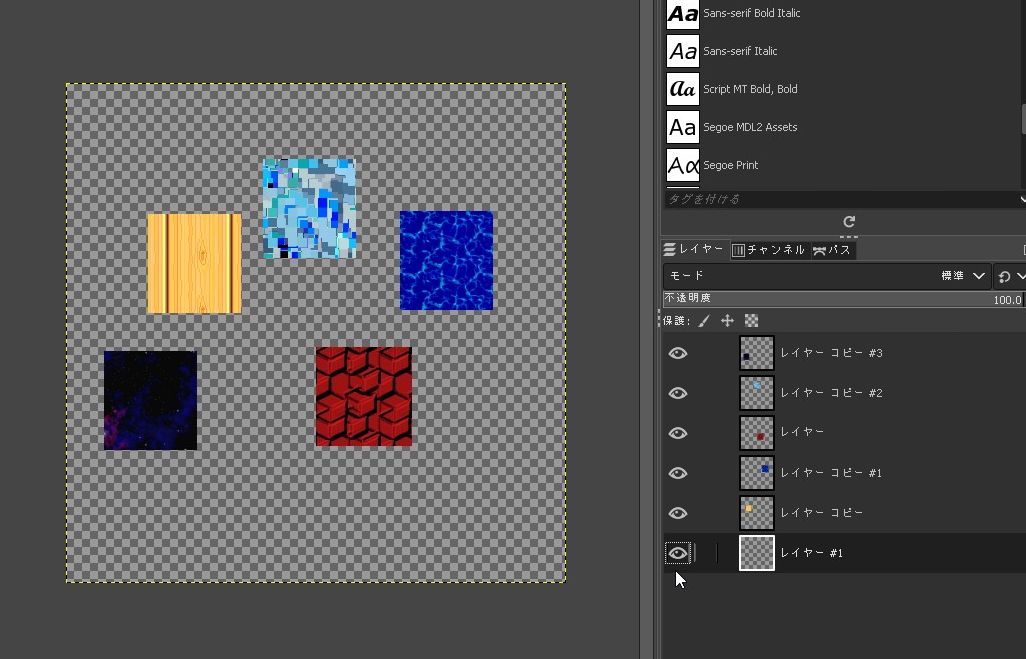This screenshot has height=659, width=1026.
Task: Enable the paintbrush lock-pixels protection icon
Action: coord(706,320)
